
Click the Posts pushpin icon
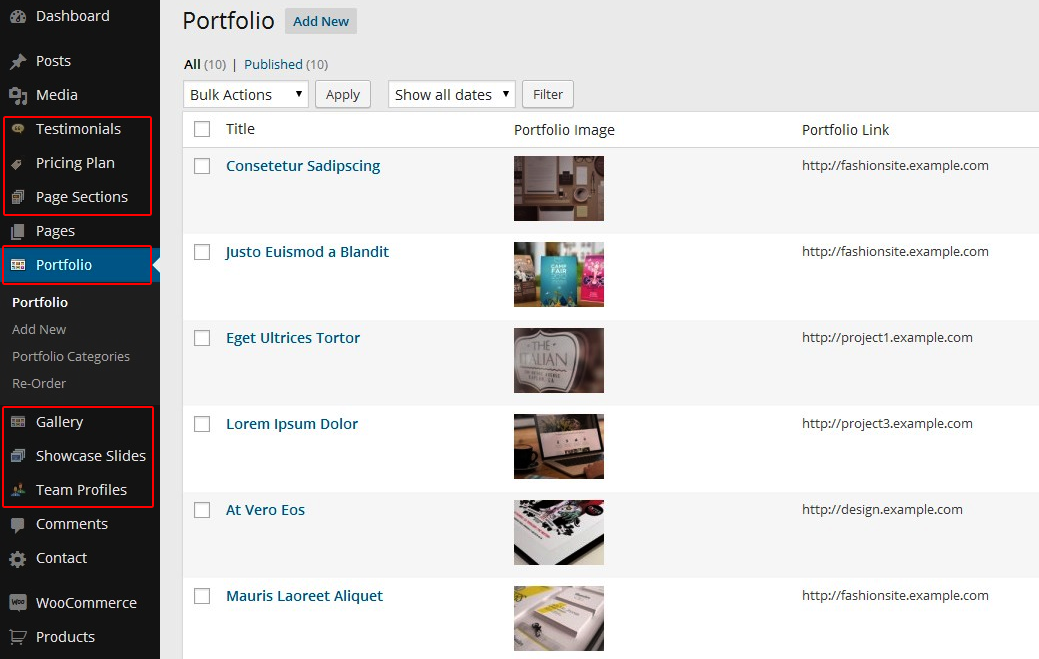click(18, 62)
